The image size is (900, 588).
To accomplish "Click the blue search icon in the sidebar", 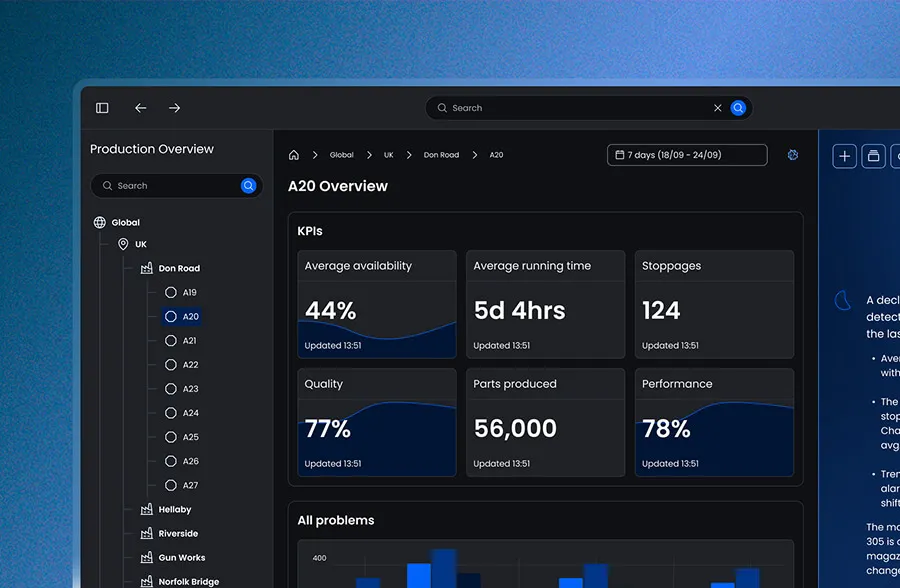I will (x=248, y=185).
